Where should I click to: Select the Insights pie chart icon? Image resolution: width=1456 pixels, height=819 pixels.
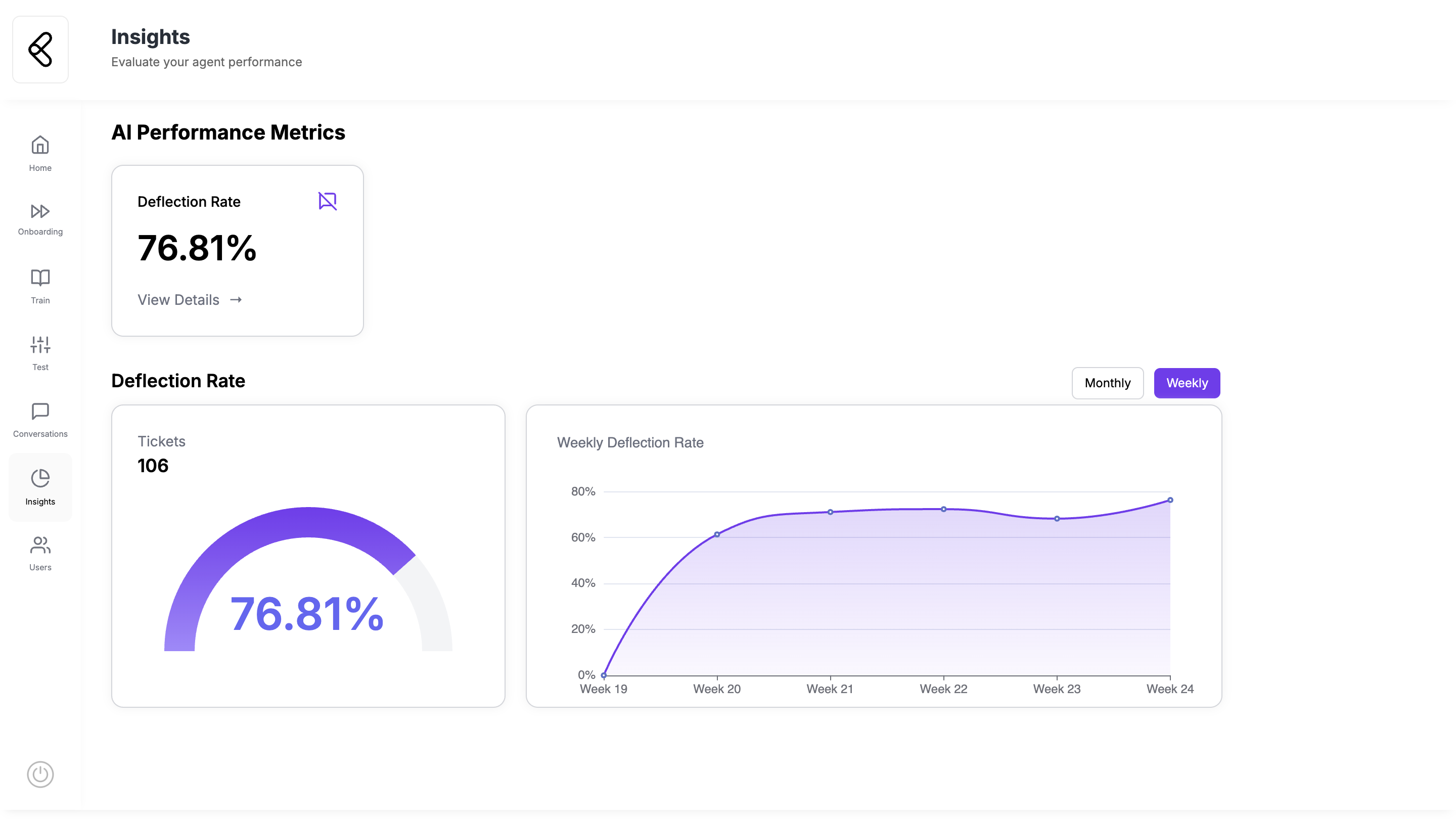point(40,479)
